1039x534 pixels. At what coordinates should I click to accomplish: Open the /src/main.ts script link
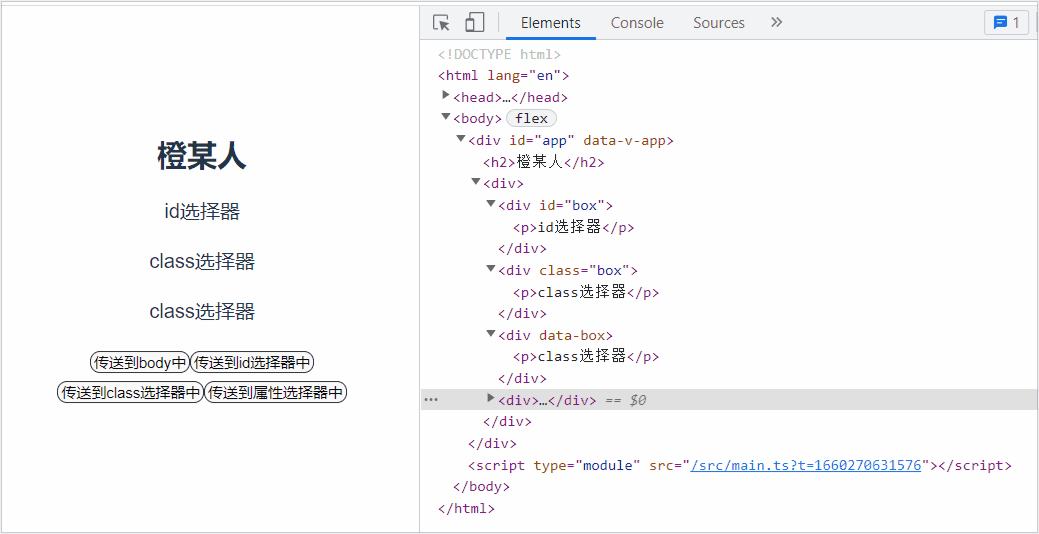point(805,465)
